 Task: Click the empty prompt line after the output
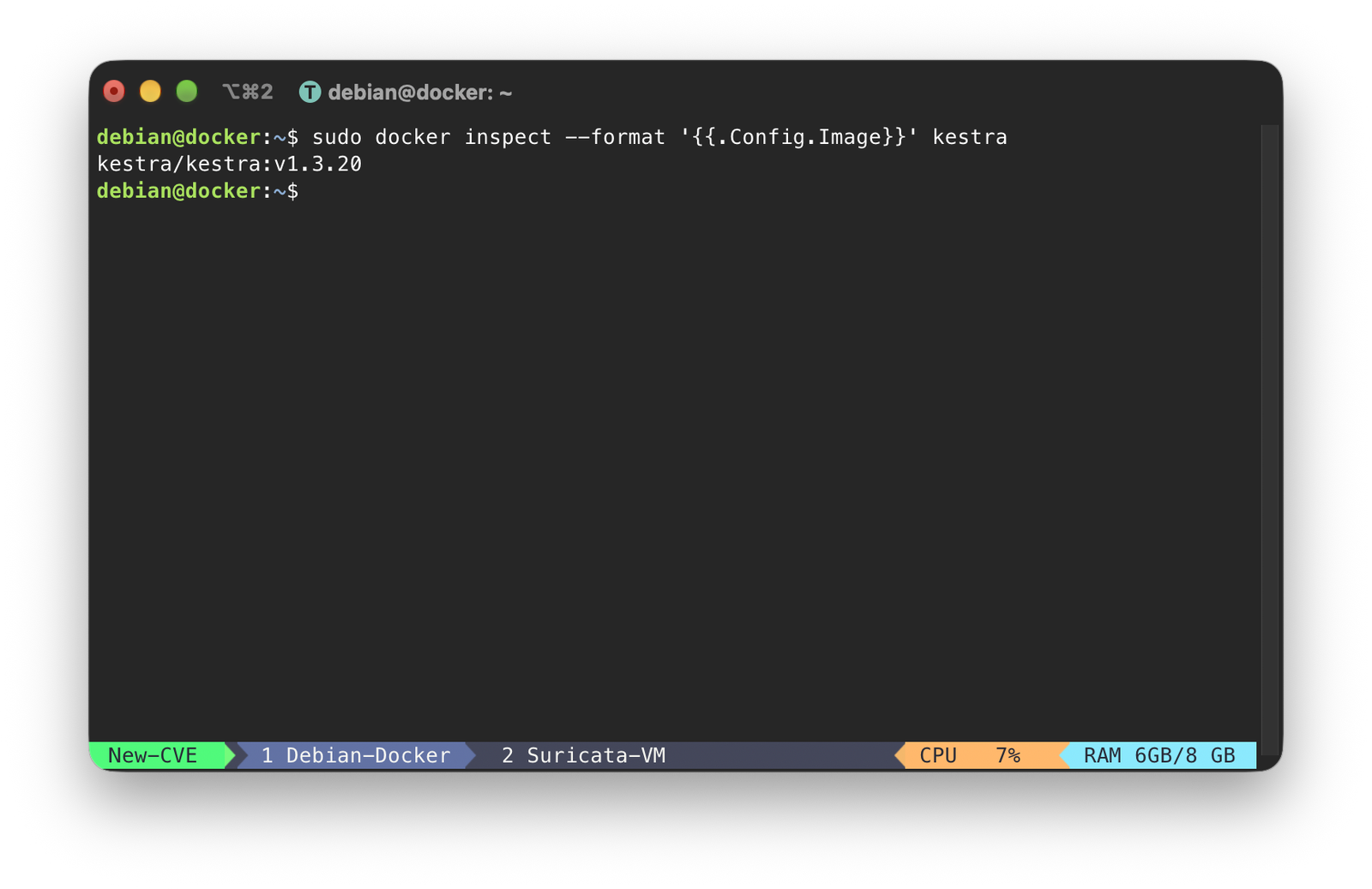pos(198,190)
